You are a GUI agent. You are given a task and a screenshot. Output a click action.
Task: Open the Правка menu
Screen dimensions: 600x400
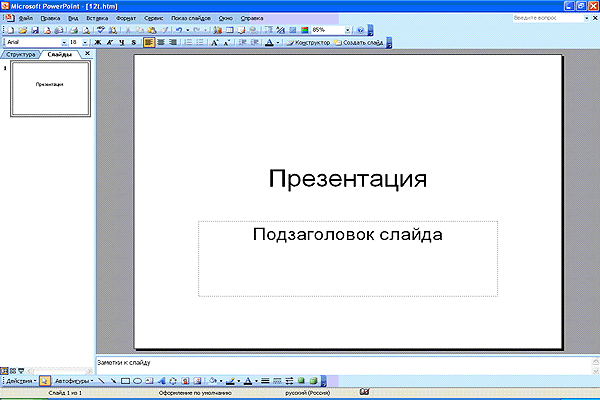50,18
